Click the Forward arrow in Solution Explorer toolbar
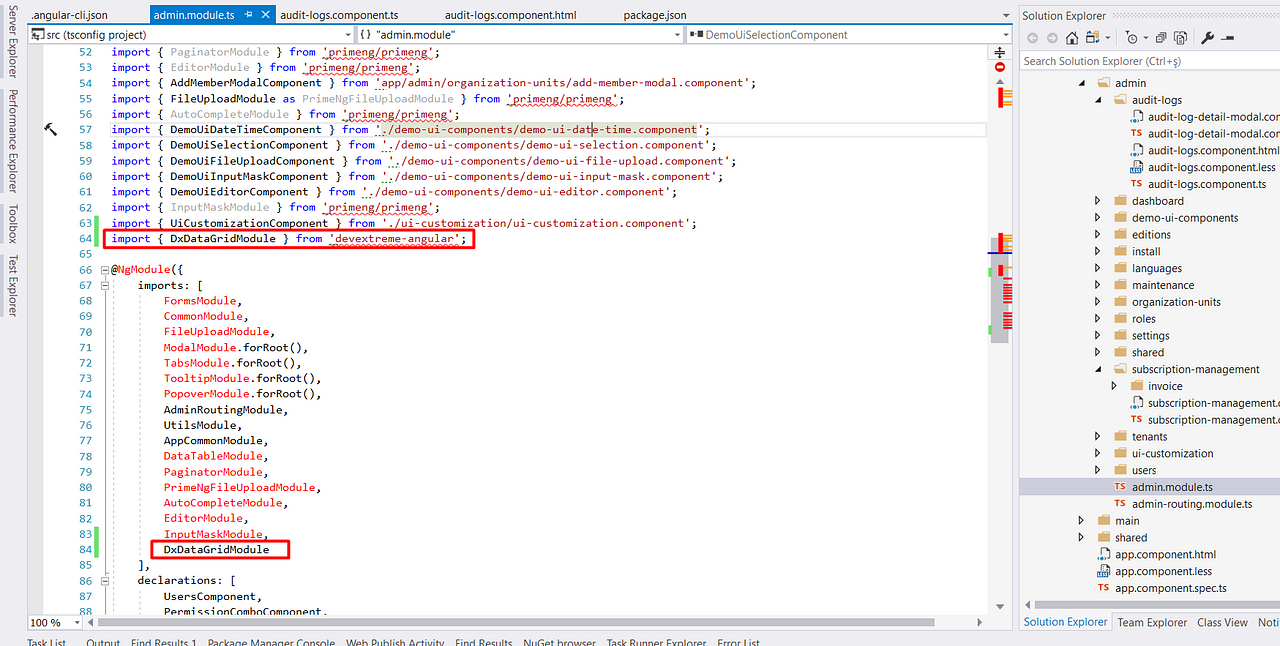 [1052, 38]
